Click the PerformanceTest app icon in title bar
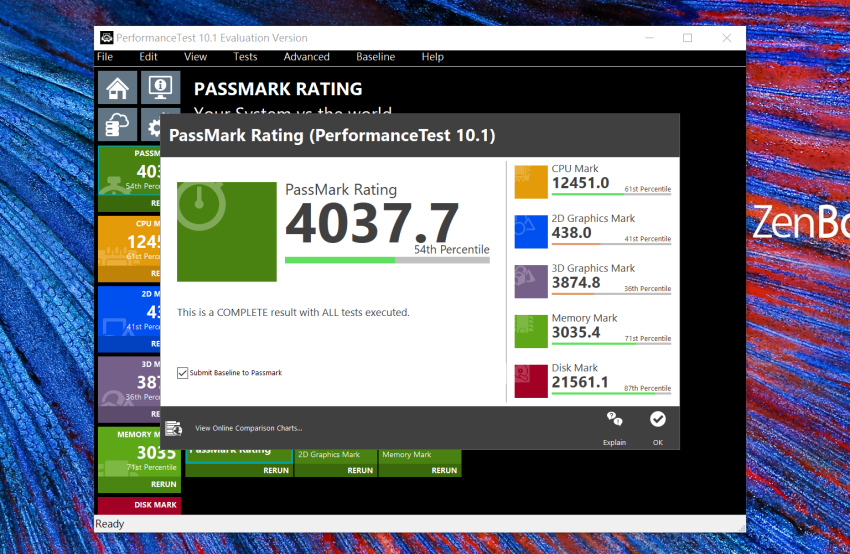Screen dimensions: 850x554 pos(107,37)
